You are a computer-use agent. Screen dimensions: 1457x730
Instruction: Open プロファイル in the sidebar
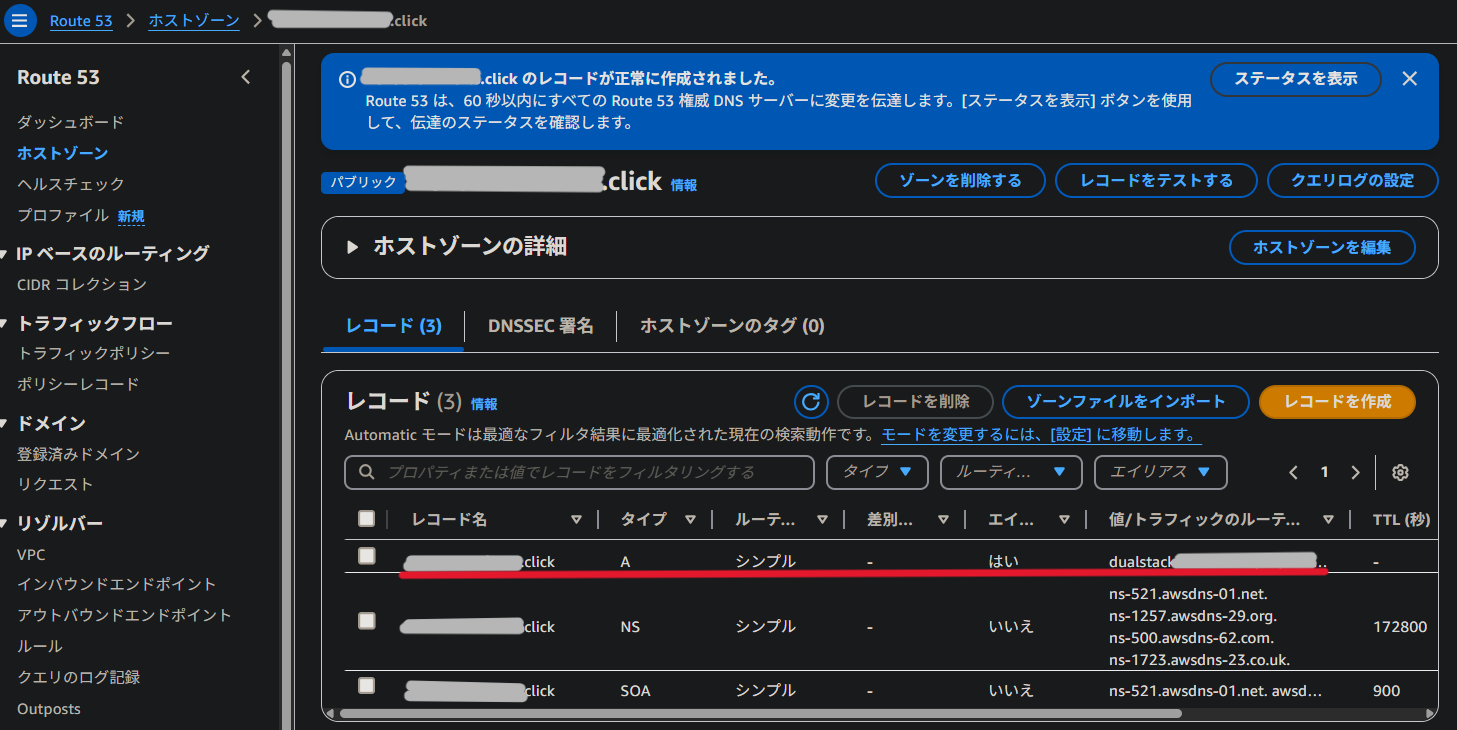click(x=62, y=215)
